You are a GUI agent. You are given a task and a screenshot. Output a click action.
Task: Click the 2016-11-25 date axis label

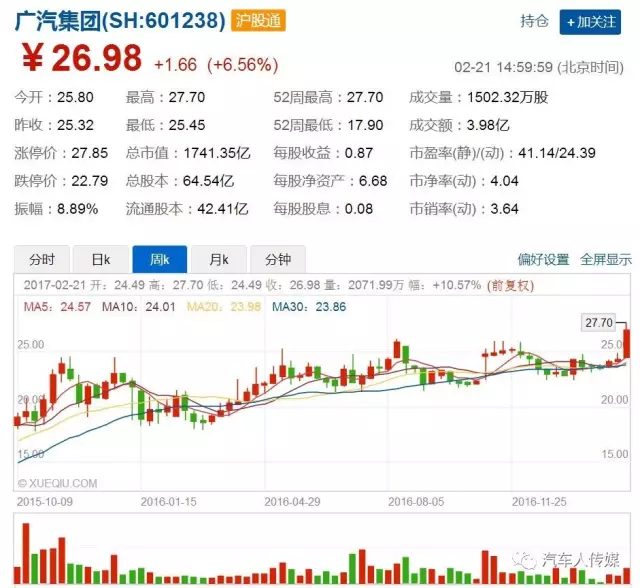540,502
